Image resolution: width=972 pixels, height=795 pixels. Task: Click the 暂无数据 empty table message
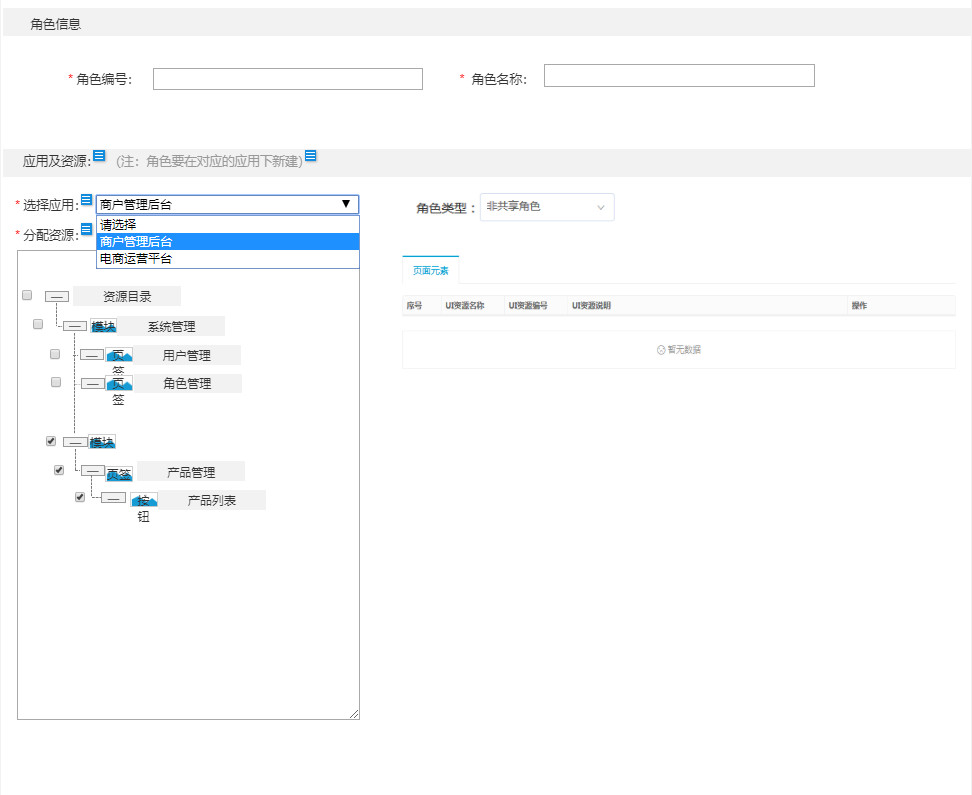pos(679,350)
